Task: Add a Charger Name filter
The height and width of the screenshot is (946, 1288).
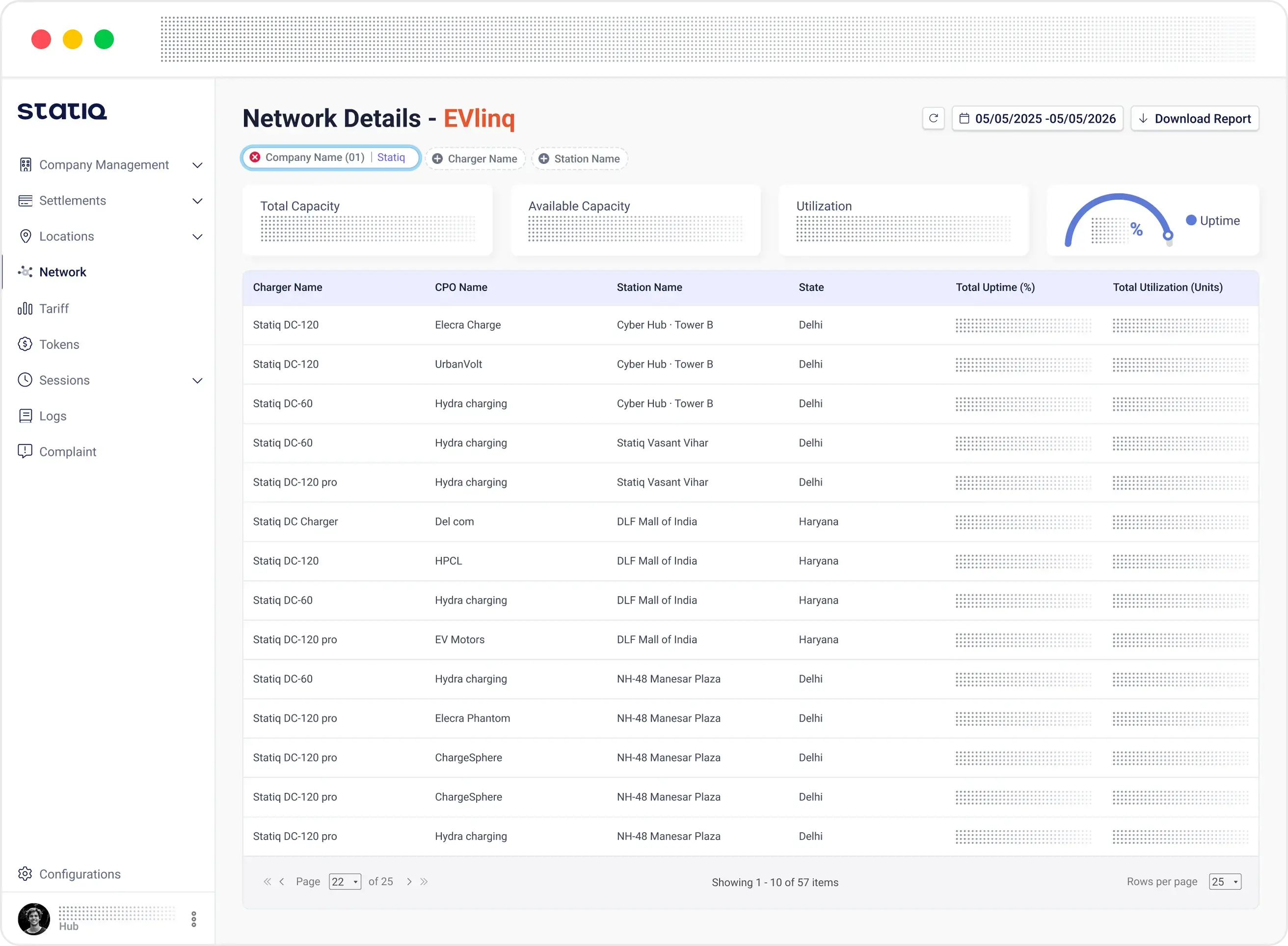Action: tap(475, 159)
